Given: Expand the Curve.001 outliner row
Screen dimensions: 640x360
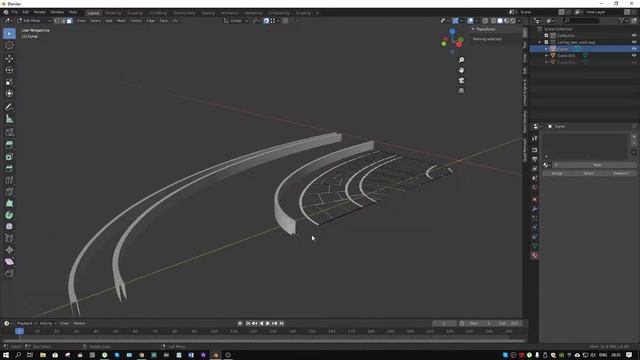Looking at the screenshot, I should point(546,56).
